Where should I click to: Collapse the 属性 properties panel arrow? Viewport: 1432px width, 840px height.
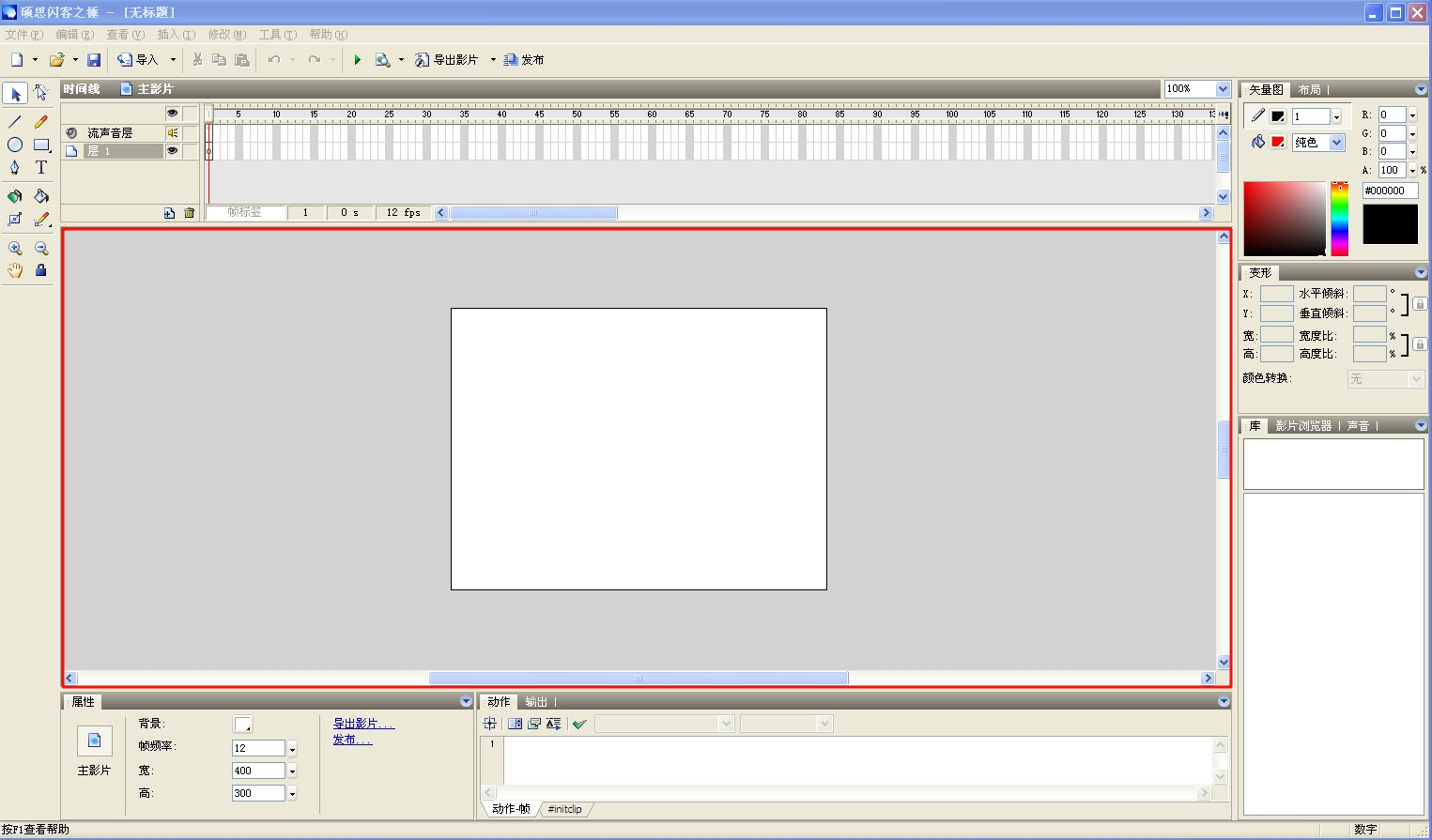[466, 702]
